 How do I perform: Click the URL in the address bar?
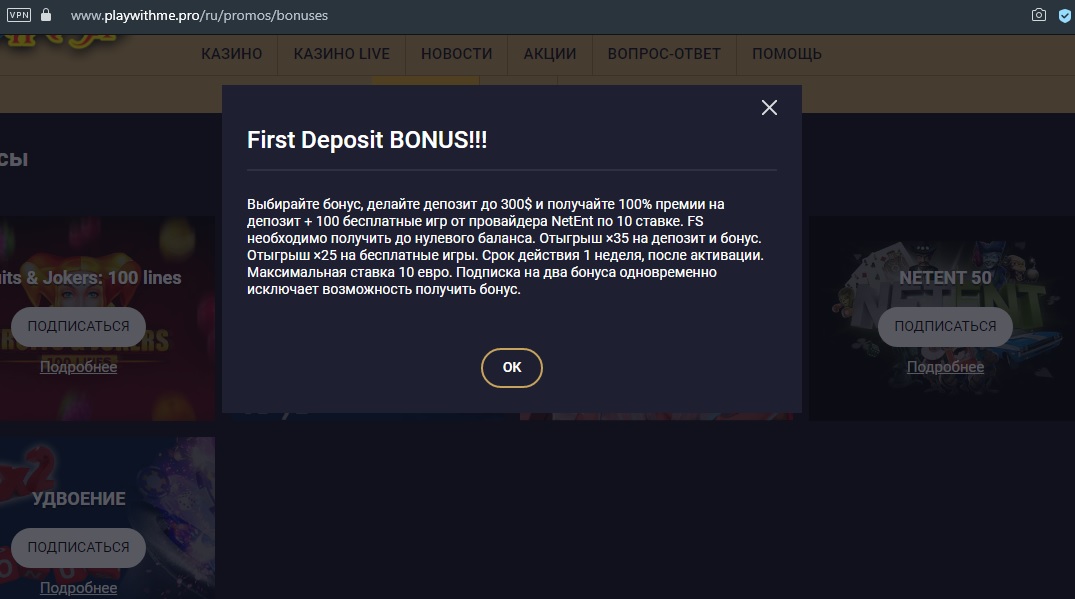199,15
